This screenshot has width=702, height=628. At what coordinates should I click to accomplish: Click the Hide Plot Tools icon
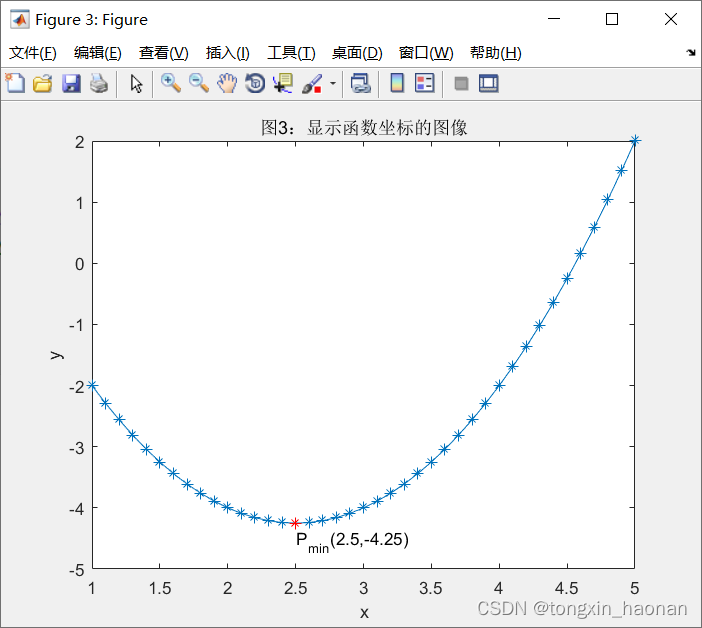(x=461, y=84)
